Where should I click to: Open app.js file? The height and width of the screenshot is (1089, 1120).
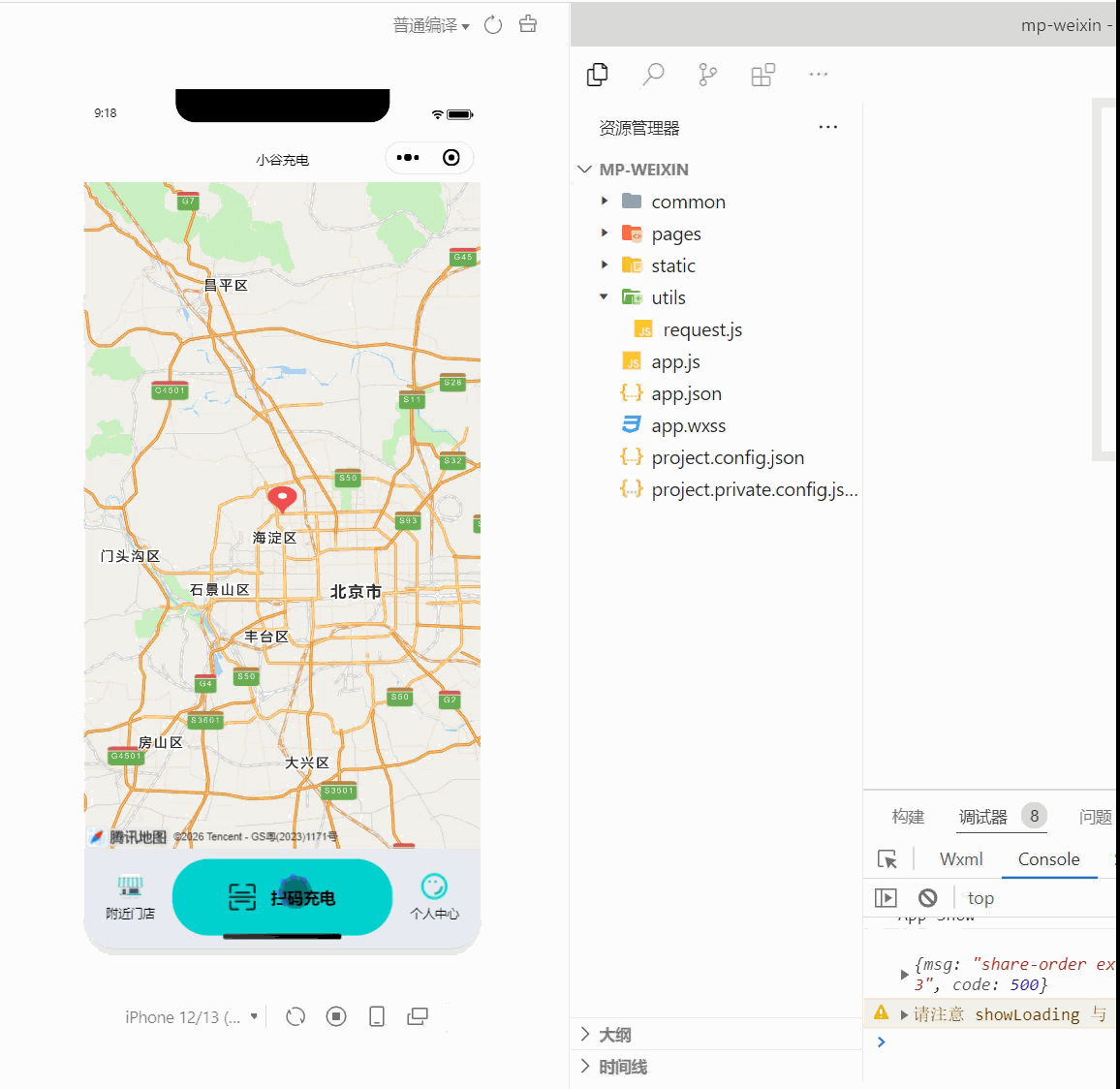click(675, 362)
